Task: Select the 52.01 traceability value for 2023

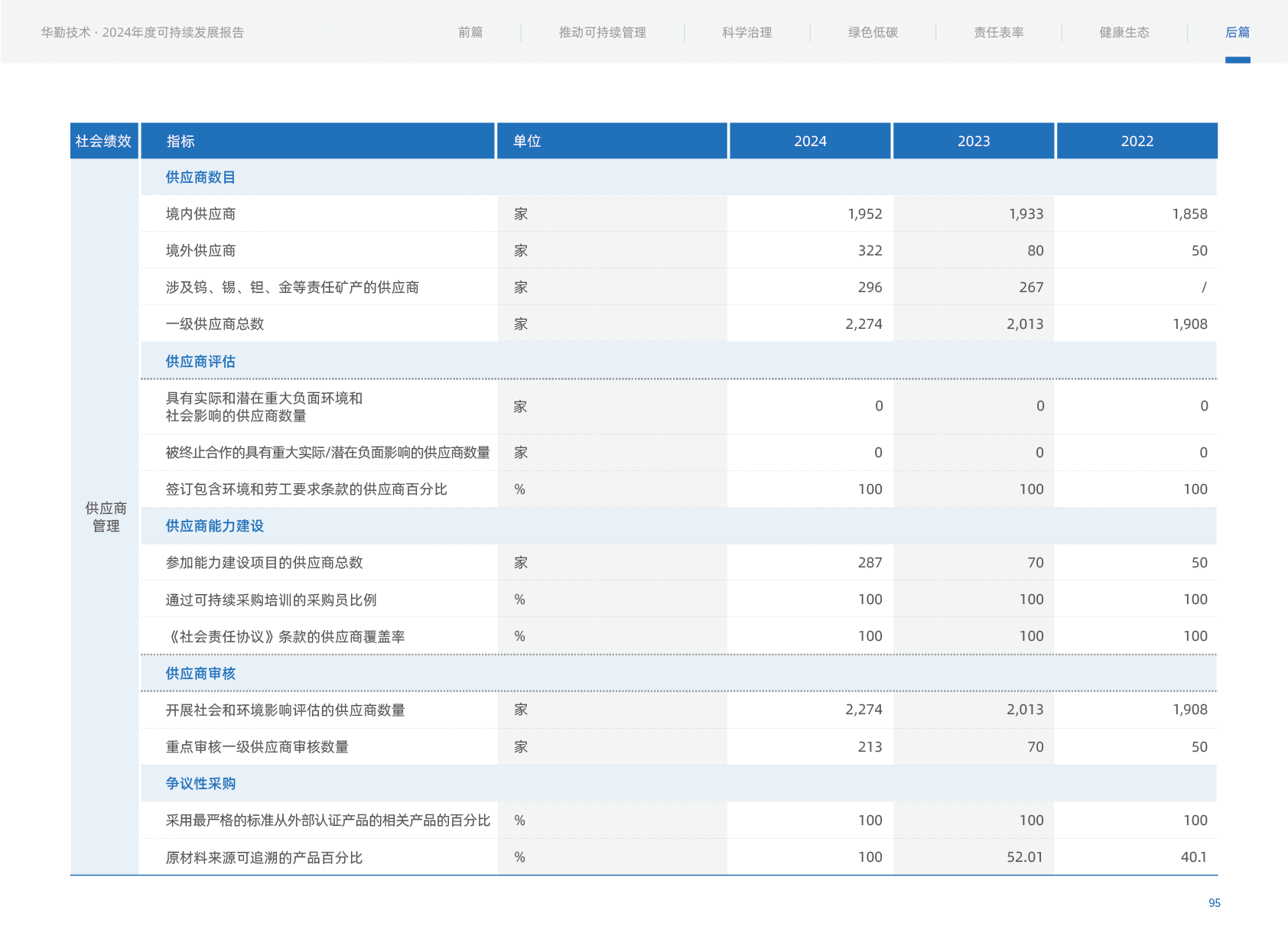Action: 1024,857
